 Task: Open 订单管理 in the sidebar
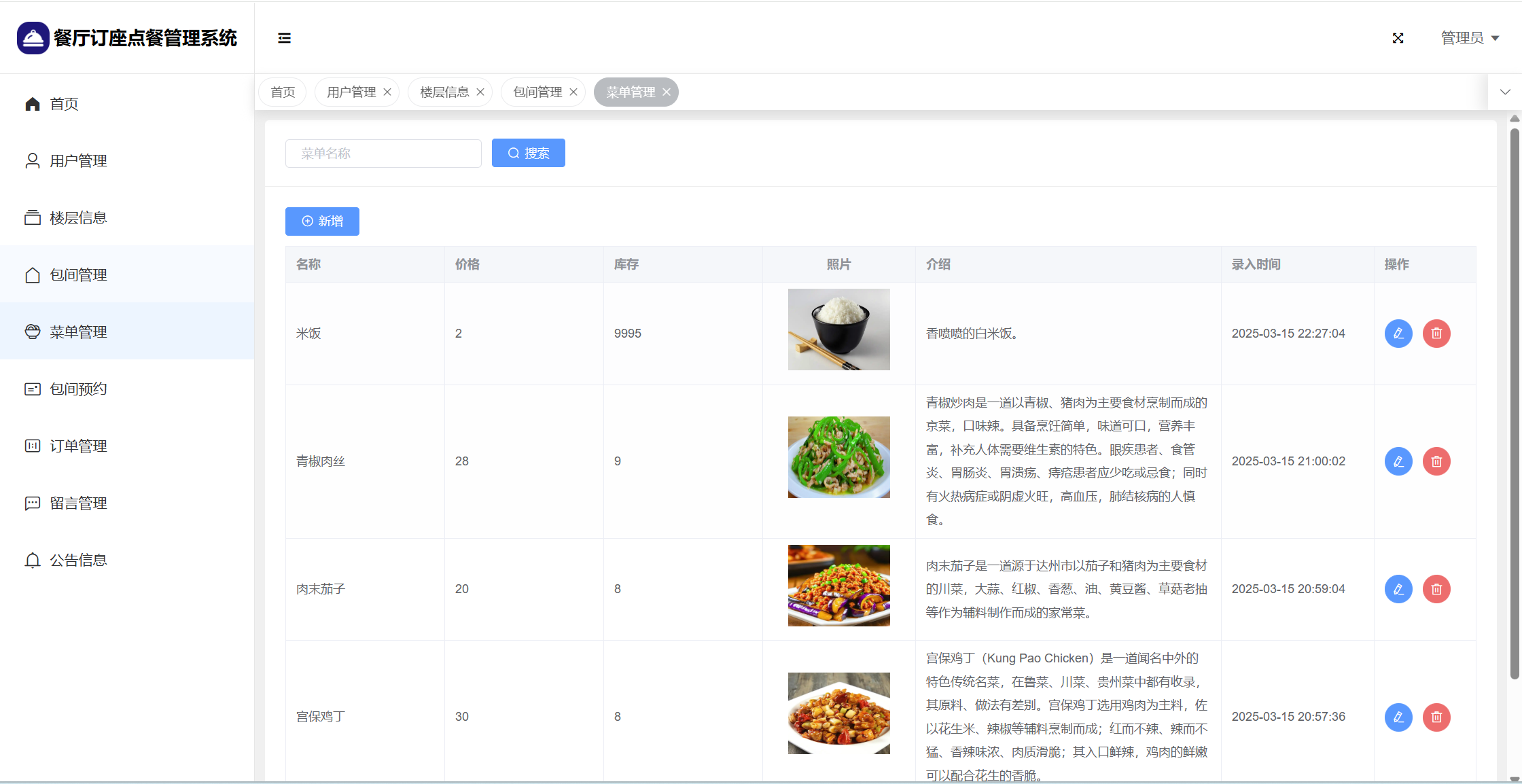(78, 446)
